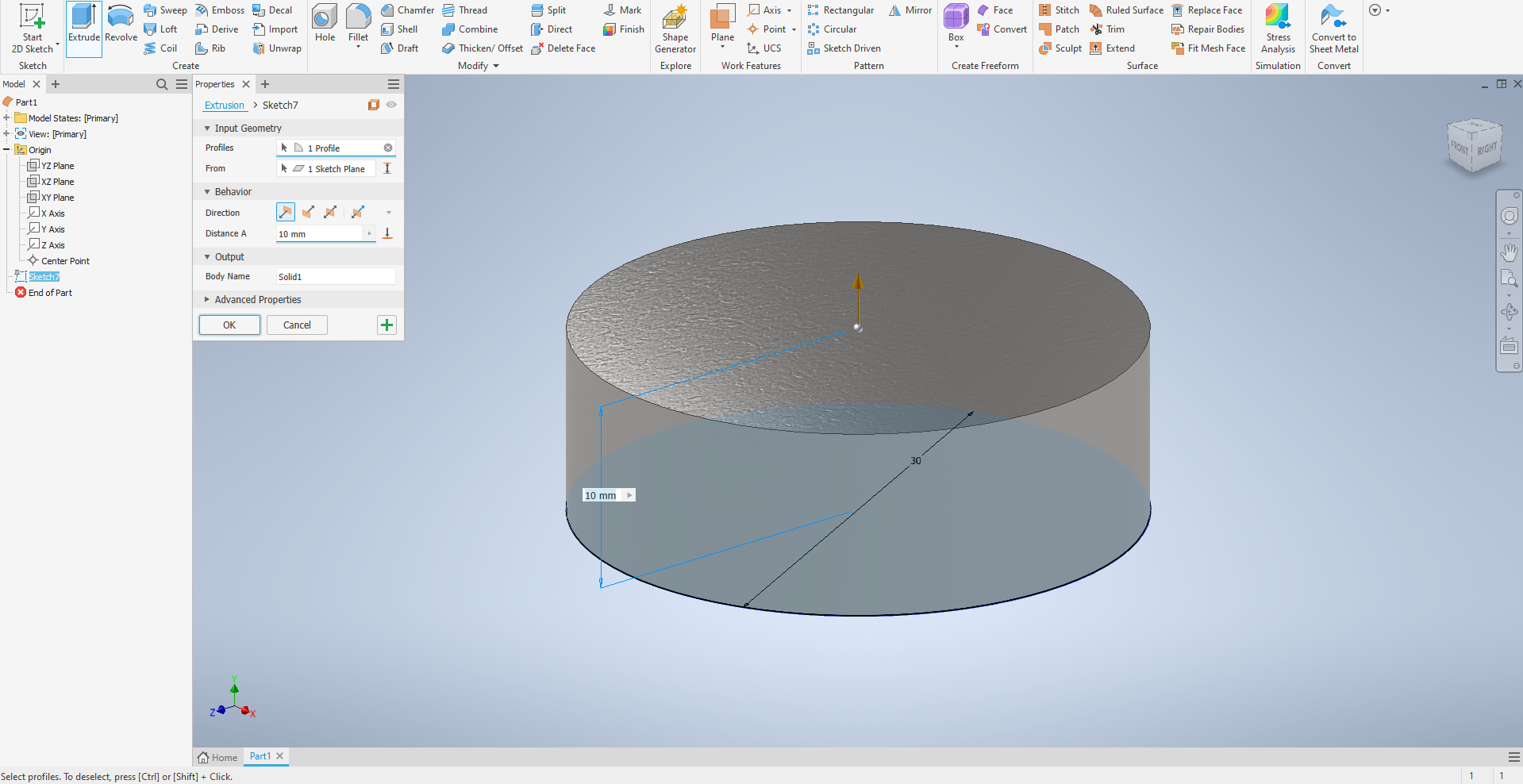Screen dimensions: 1523x784
Task: Open the Fillet tool
Action: [358, 24]
